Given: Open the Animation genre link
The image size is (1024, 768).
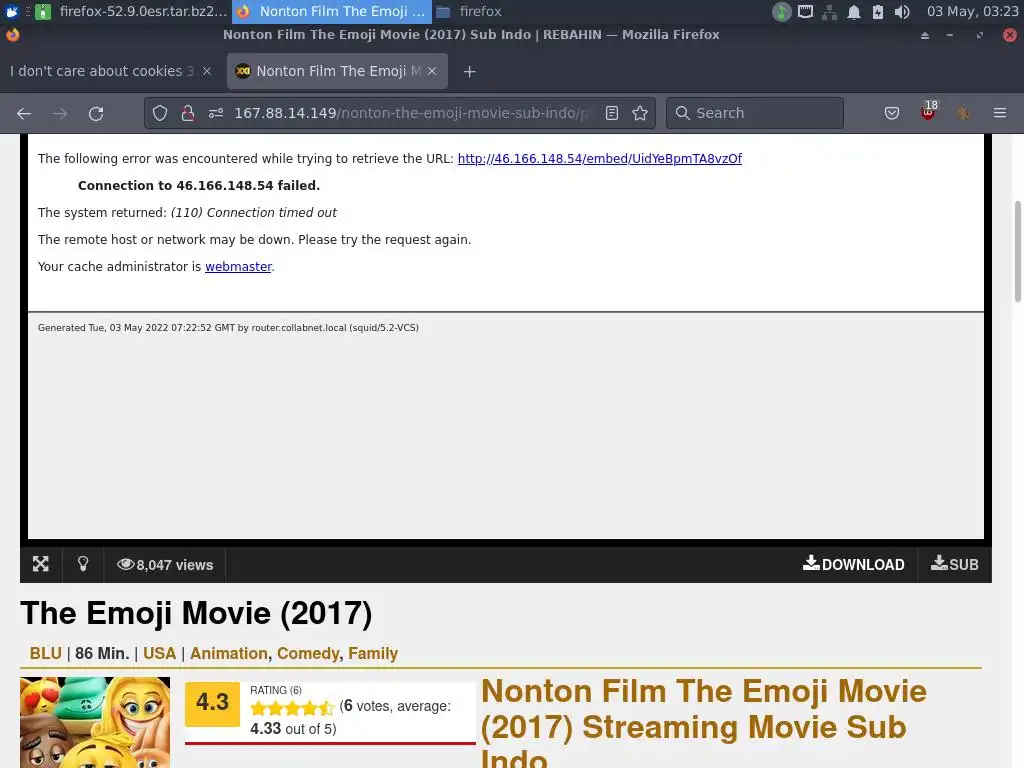Looking at the screenshot, I should point(229,654).
